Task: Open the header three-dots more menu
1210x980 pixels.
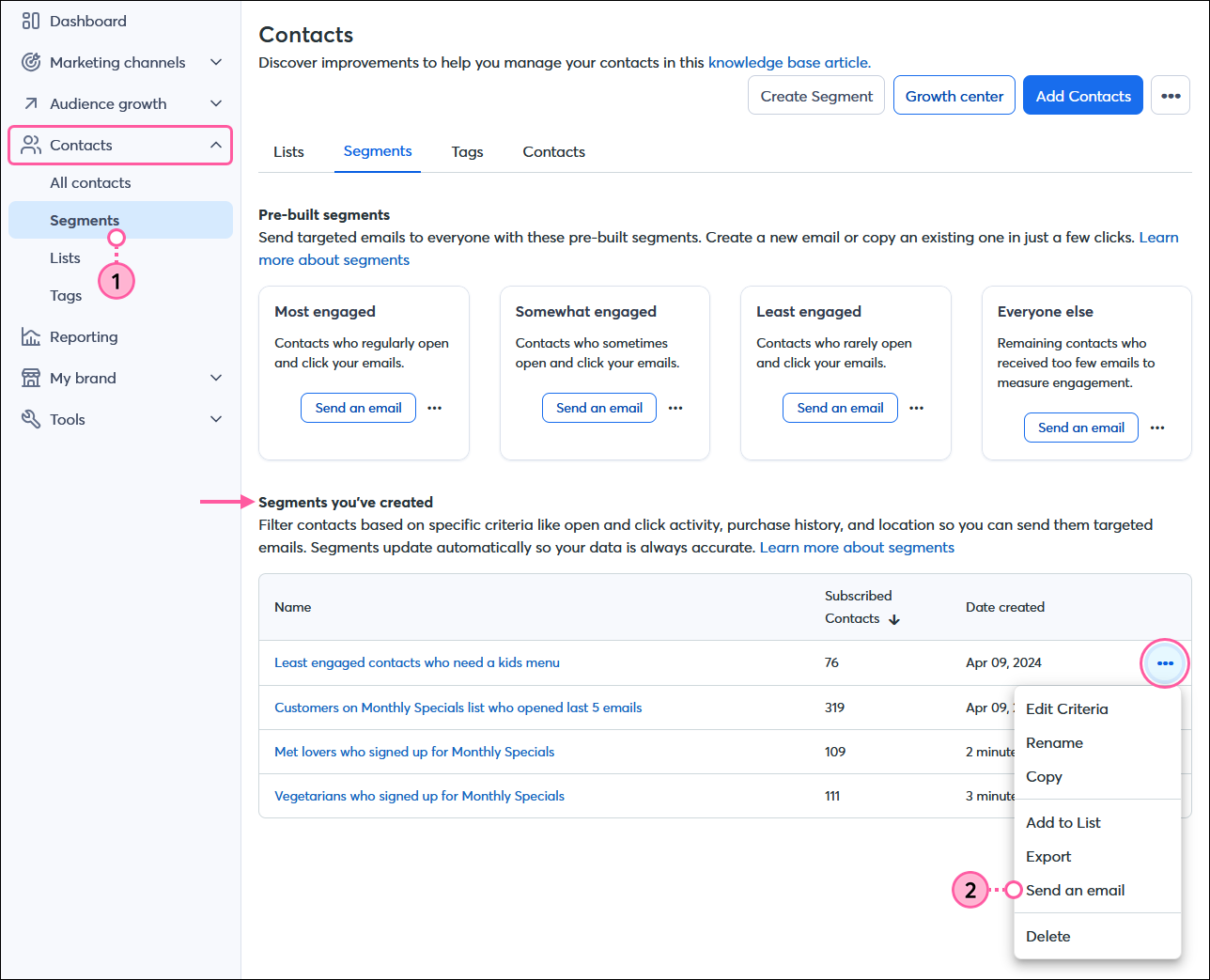Action: (x=1171, y=96)
